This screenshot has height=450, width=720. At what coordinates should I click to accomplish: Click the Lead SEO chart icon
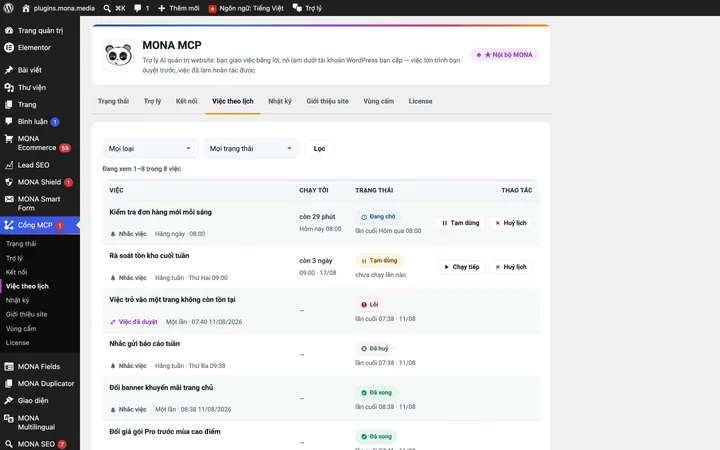point(9,165)
